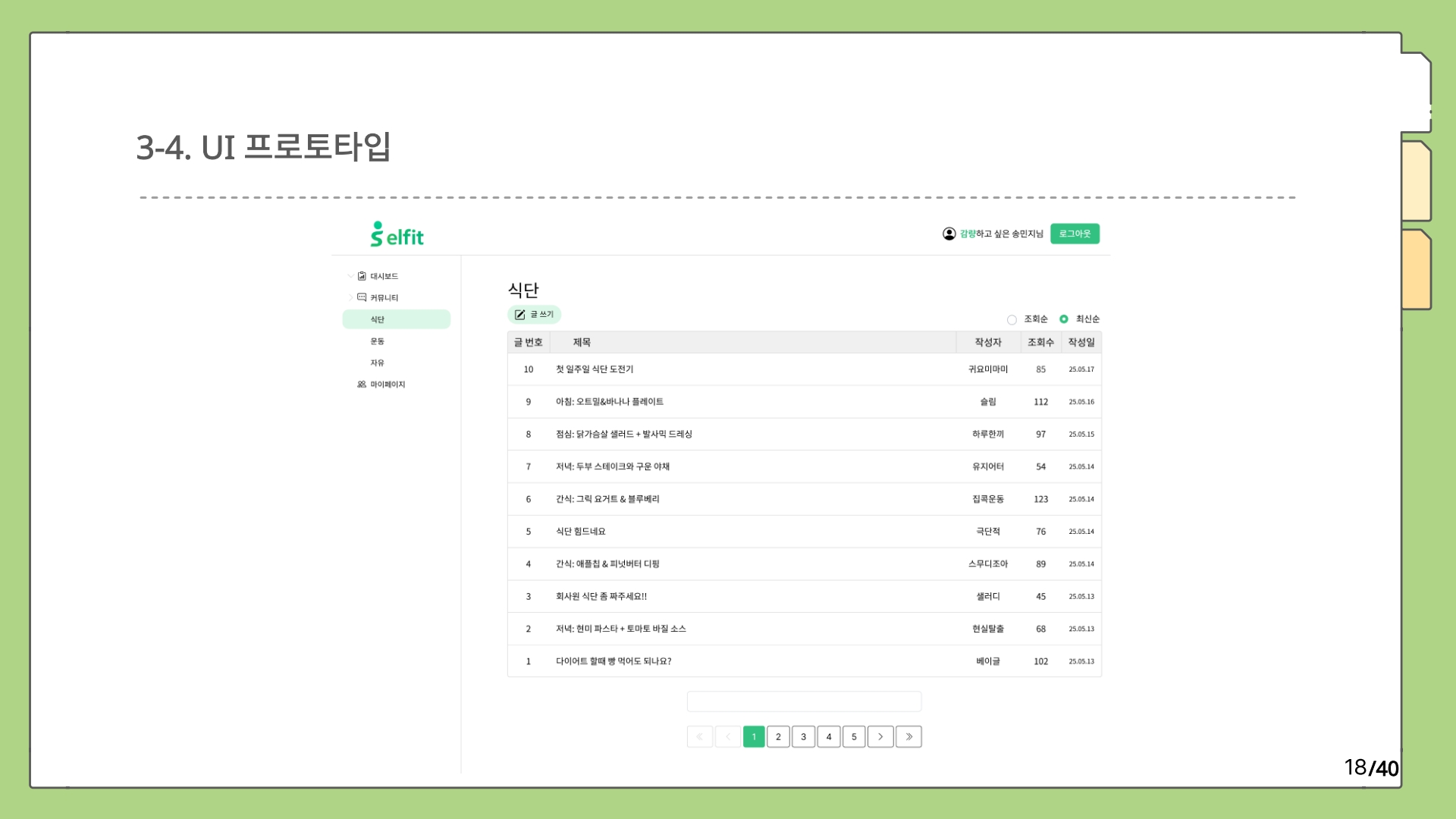
Task: Click the search input field above pagination
Action: click(804, 701)
